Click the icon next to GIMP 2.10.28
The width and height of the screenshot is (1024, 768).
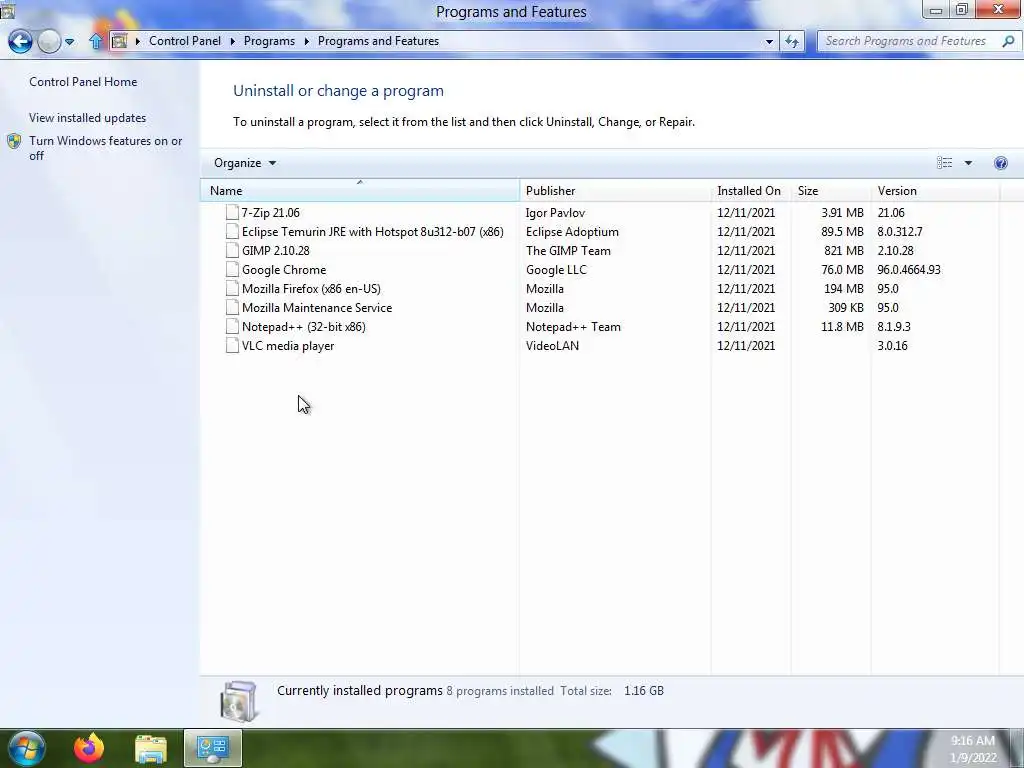tap(232, 250)
